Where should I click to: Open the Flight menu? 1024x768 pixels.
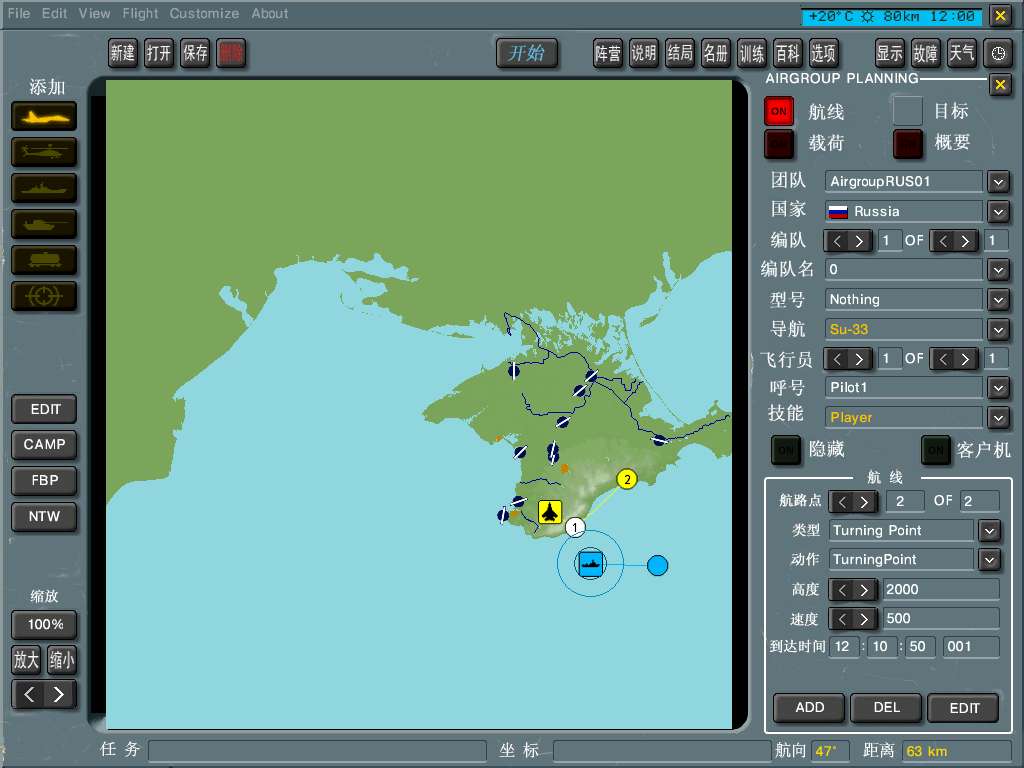tap(140, 14)
